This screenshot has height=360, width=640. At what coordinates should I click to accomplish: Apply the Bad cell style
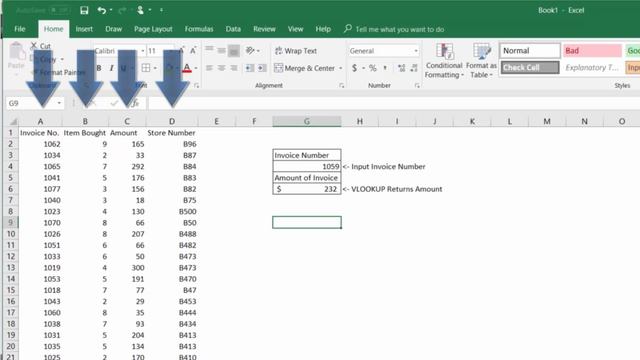tap(592, 51)
